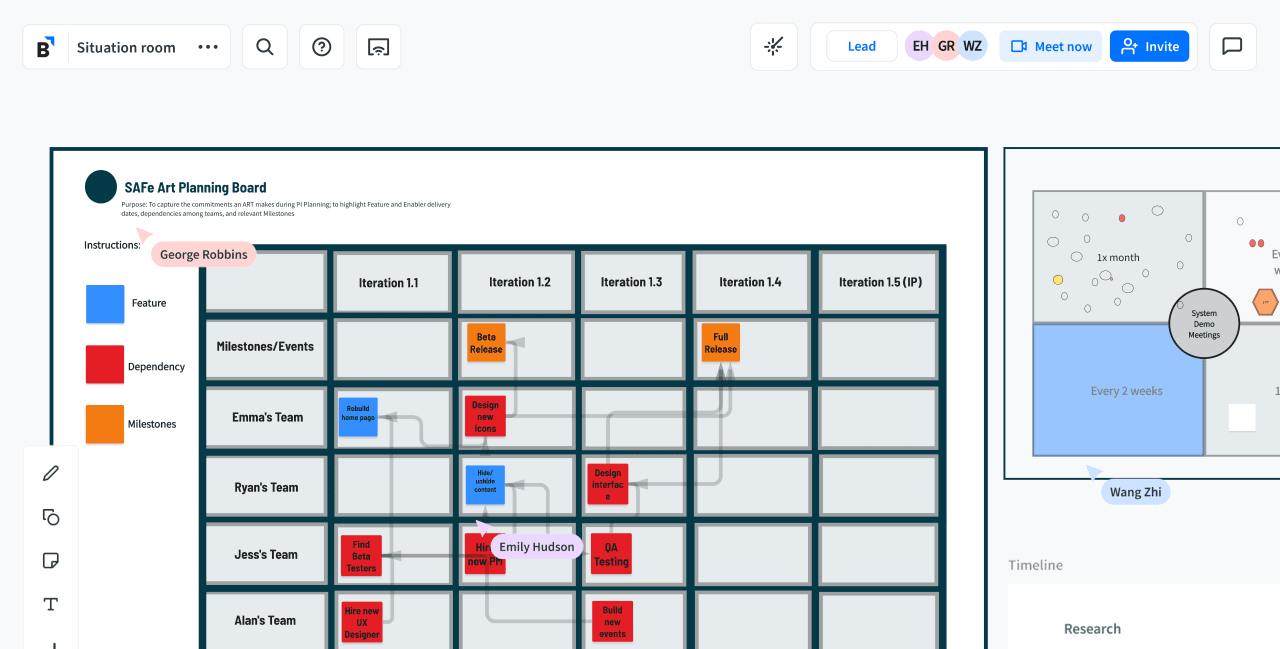Viewport: 1280px width, 649px height.
Task: Select the Shapes tool
Action: tap(51, 517)
